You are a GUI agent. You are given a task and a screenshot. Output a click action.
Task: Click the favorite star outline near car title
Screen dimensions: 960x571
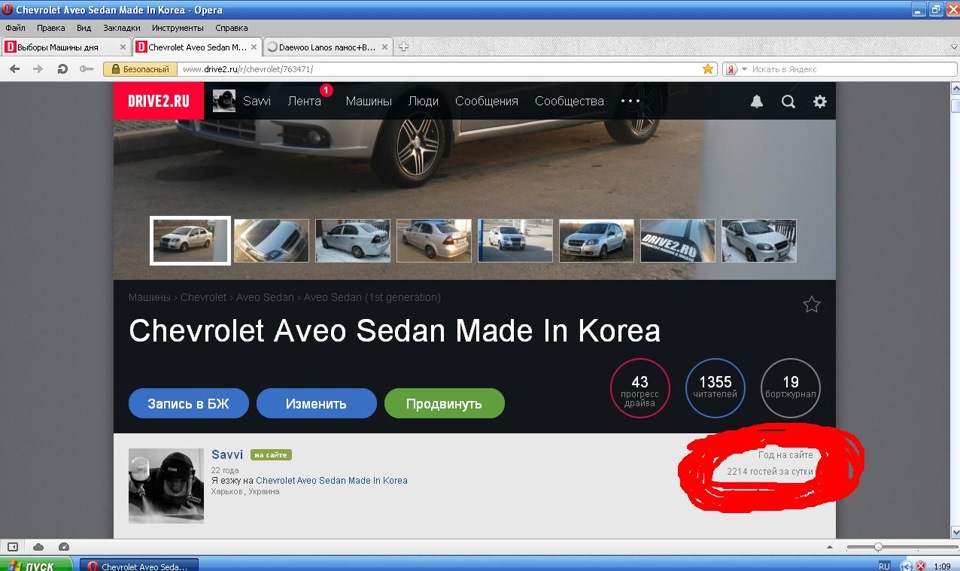[x=811, y=304]
